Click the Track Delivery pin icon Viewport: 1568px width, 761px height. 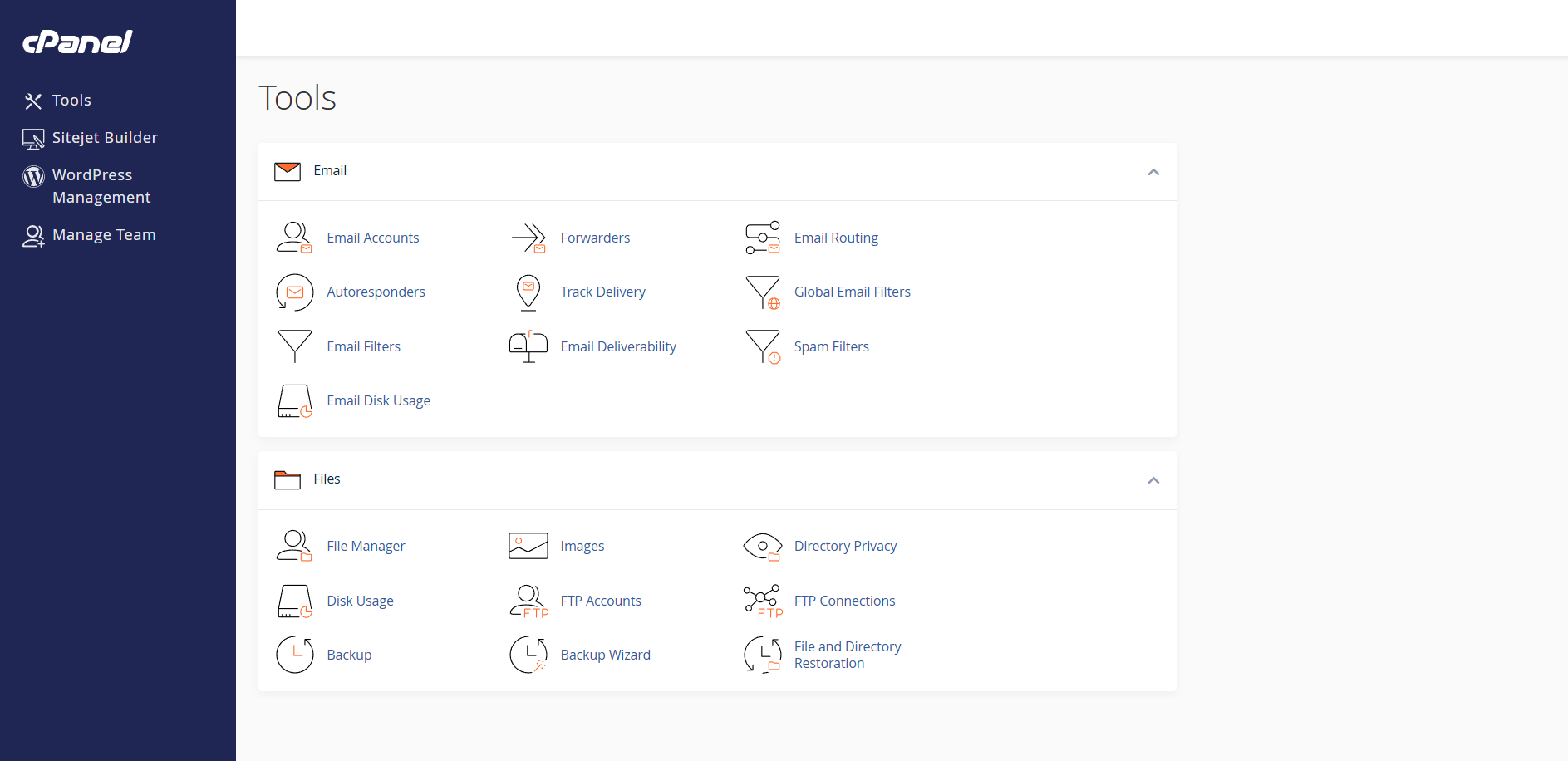tap(528, 292)
